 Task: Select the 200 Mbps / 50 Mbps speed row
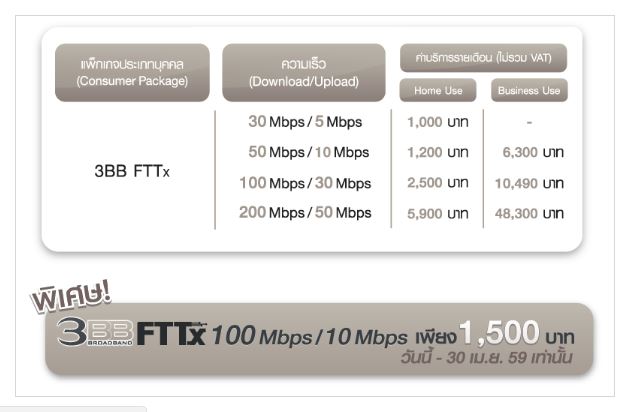[306, 213]
